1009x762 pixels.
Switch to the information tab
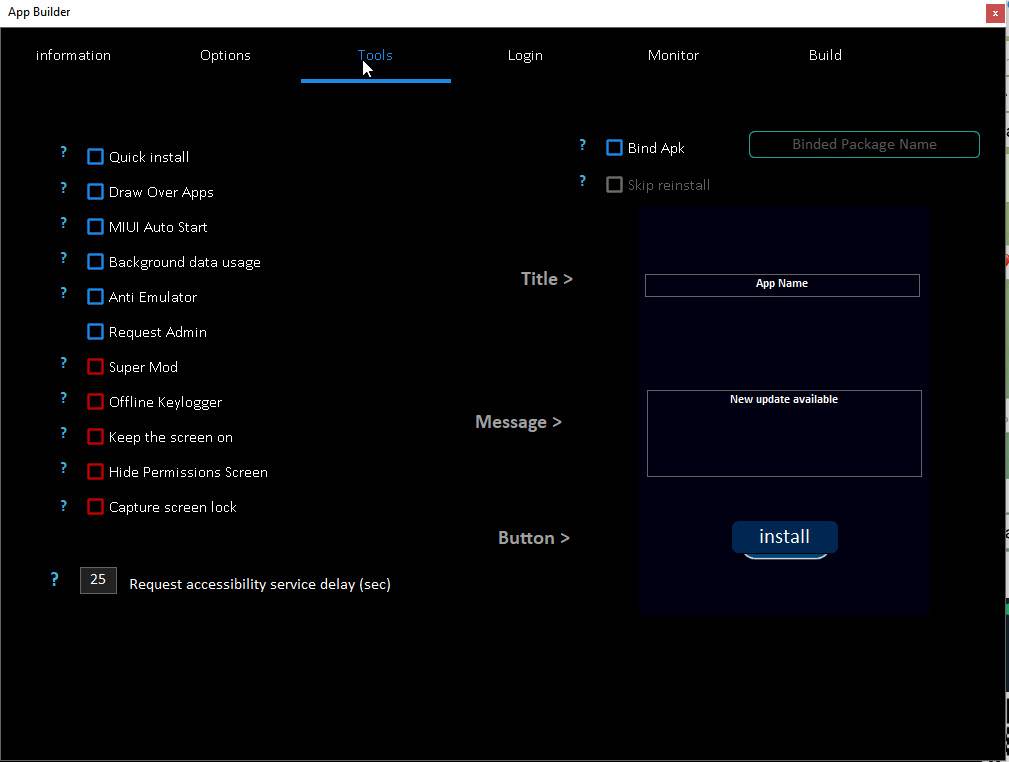tap(73, 55)
